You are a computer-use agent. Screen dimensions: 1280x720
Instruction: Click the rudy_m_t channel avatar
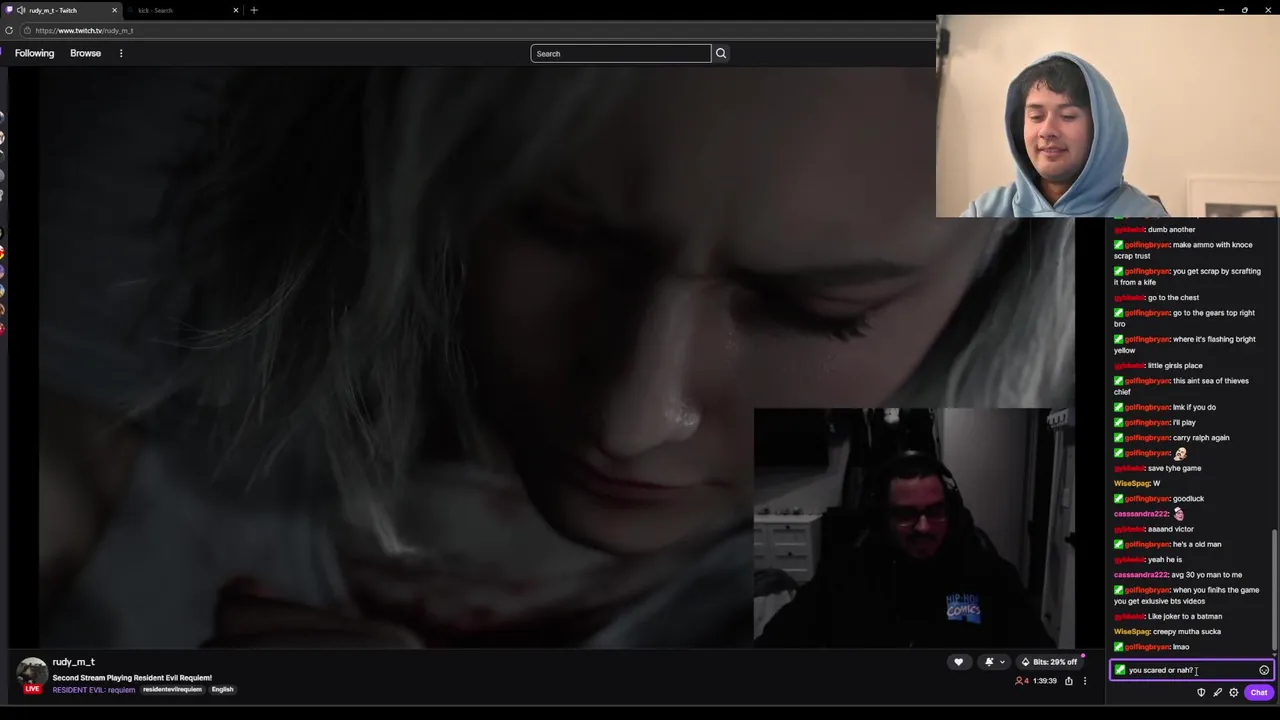point(32,672)
